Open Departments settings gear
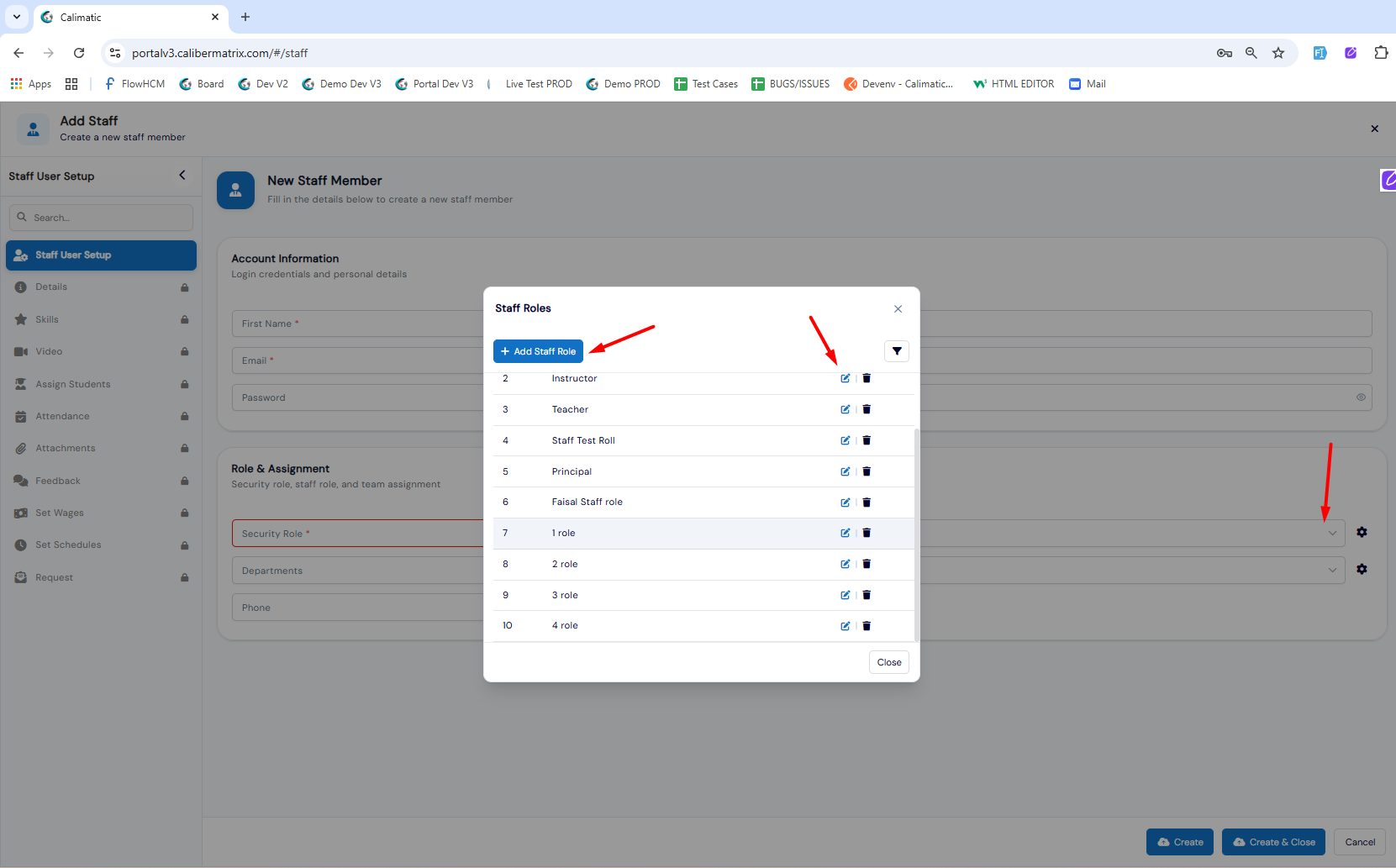The image size is (1396, 868). [1362, 570]
